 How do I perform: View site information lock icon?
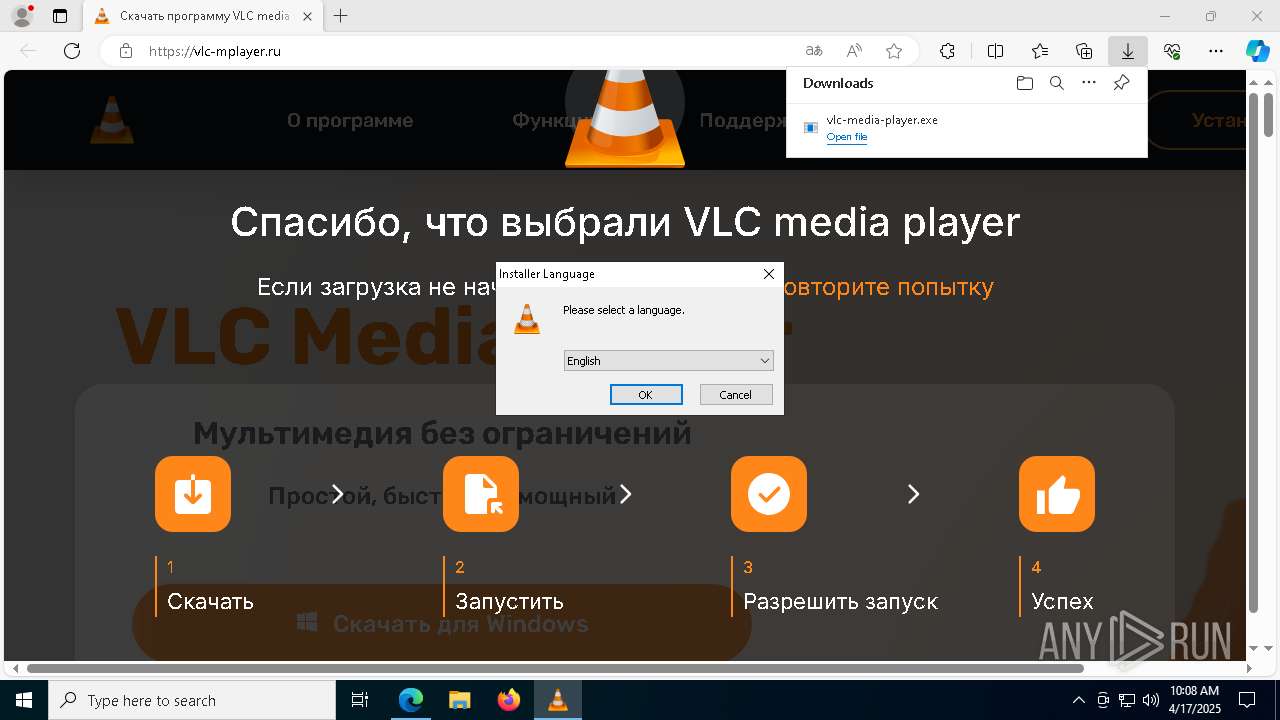pos(126,51)
